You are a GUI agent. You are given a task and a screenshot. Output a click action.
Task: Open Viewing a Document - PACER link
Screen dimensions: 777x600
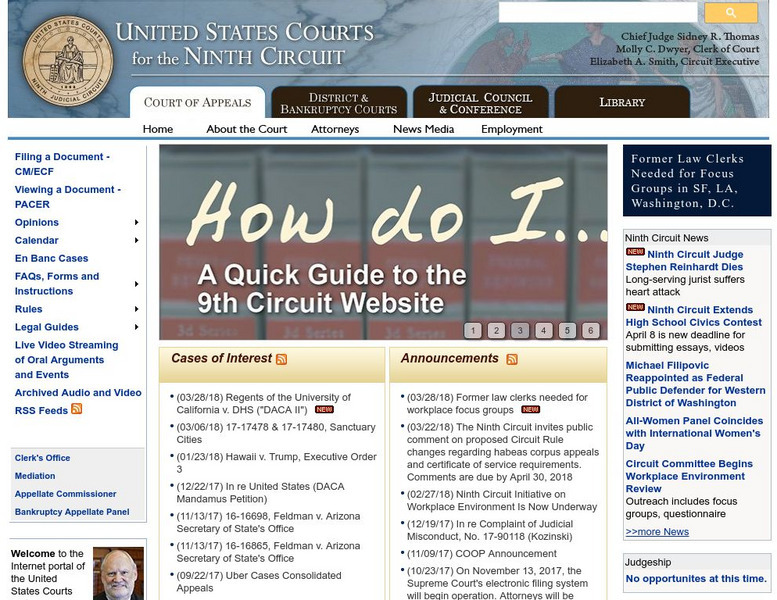pos(68,197)
